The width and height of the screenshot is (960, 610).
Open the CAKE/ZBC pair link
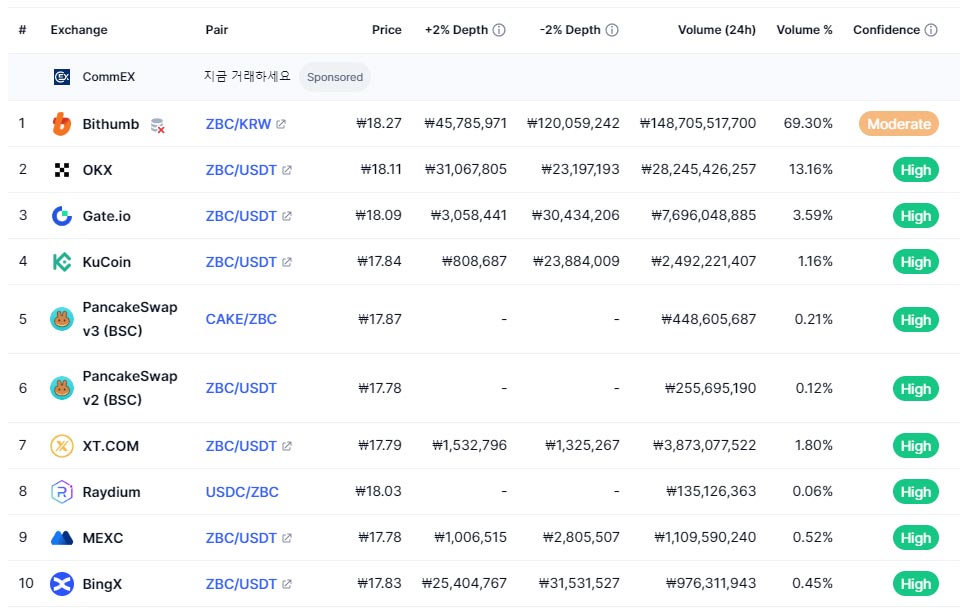tap(241, 319)
